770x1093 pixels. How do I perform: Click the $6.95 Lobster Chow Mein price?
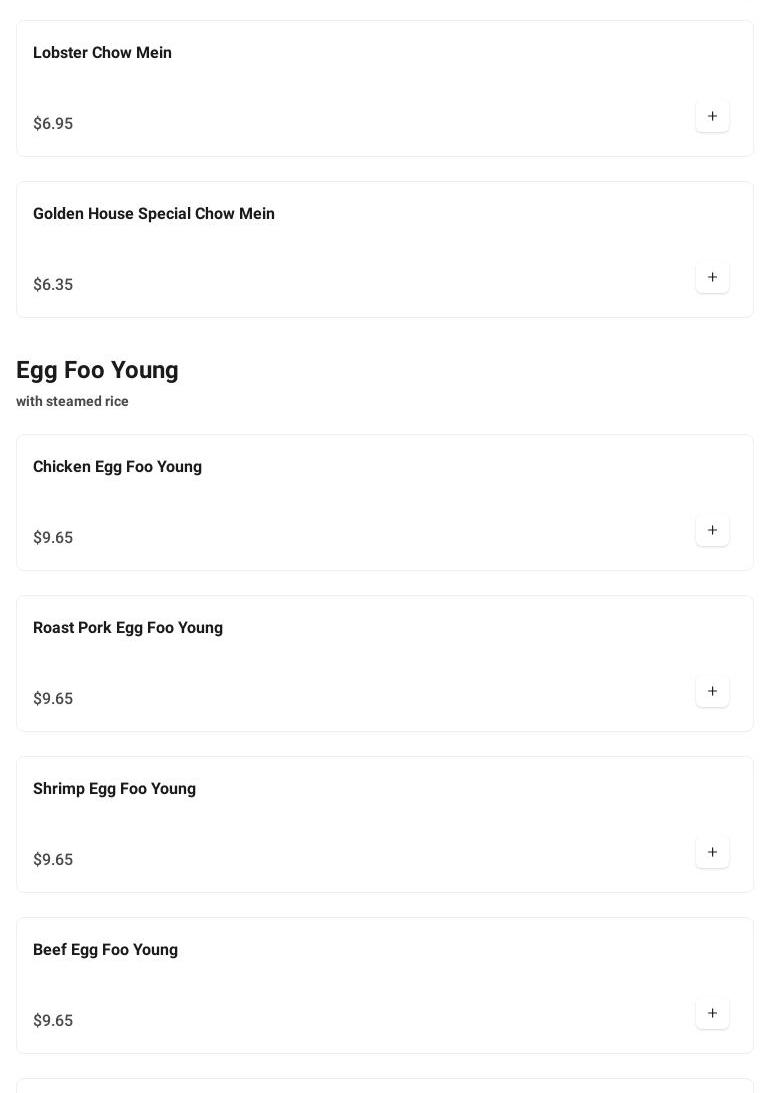pos(53,124)
